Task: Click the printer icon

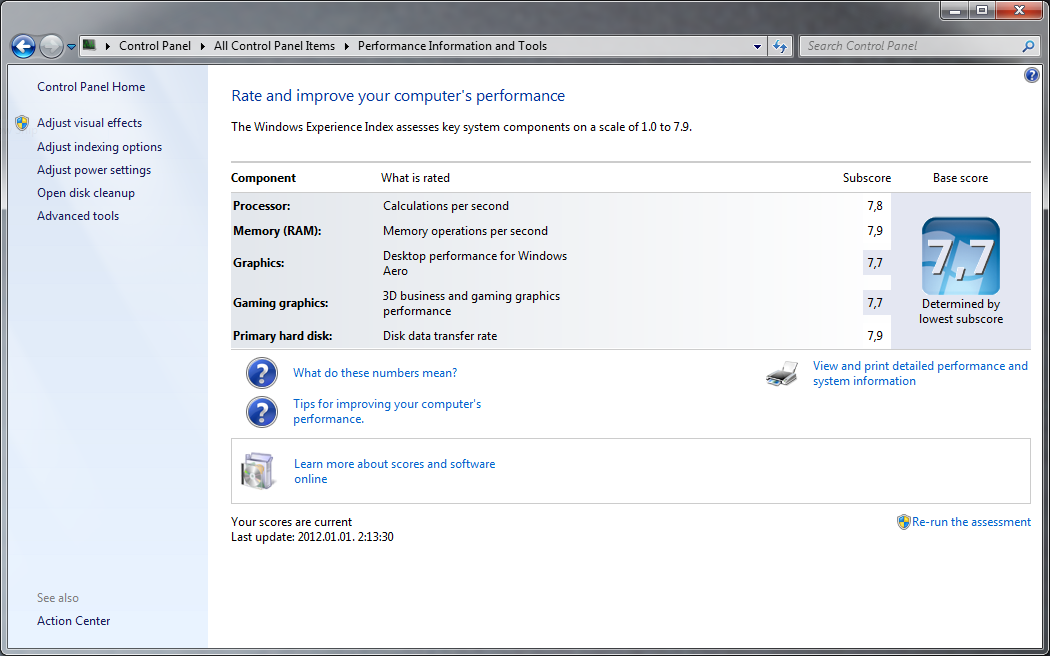Action: pos(782,374)
